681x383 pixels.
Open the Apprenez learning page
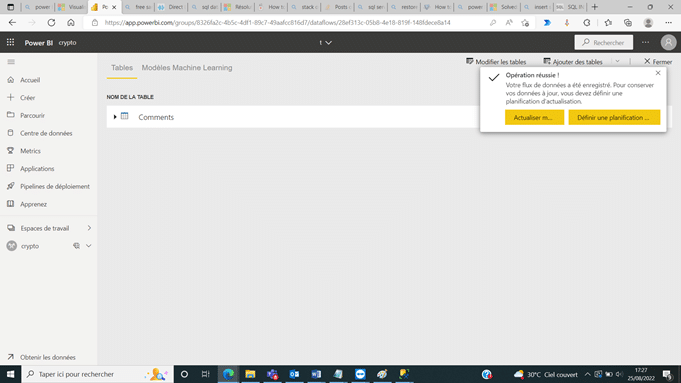coord(33,204)
